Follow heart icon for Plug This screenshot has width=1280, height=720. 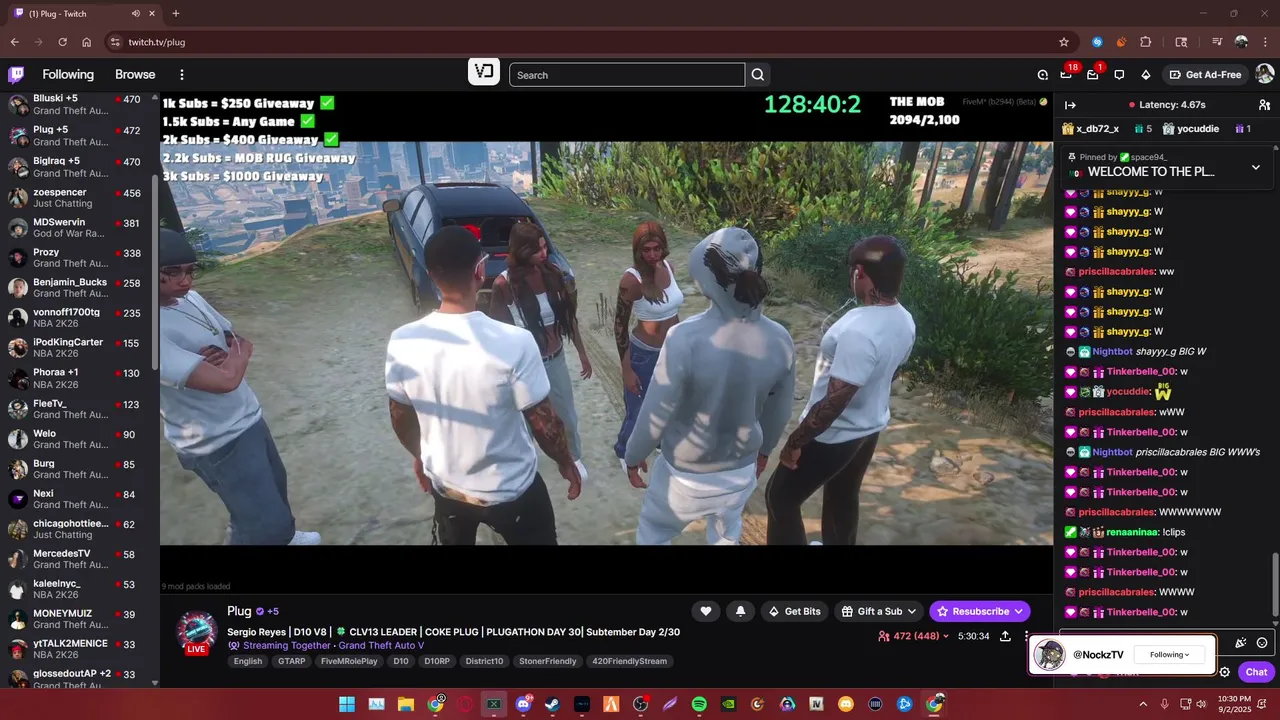coord(706,611)
